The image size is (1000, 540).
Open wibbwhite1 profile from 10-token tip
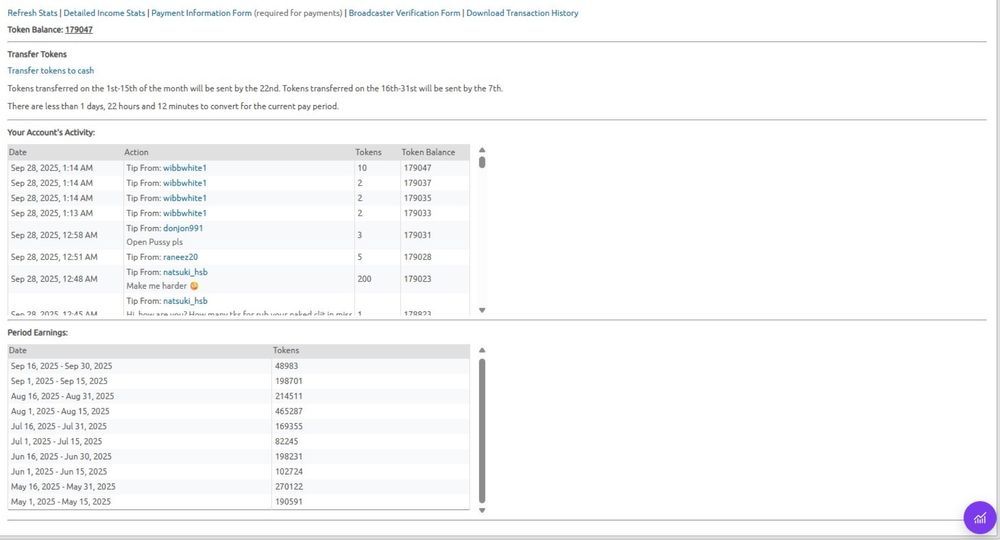(185, 168)
